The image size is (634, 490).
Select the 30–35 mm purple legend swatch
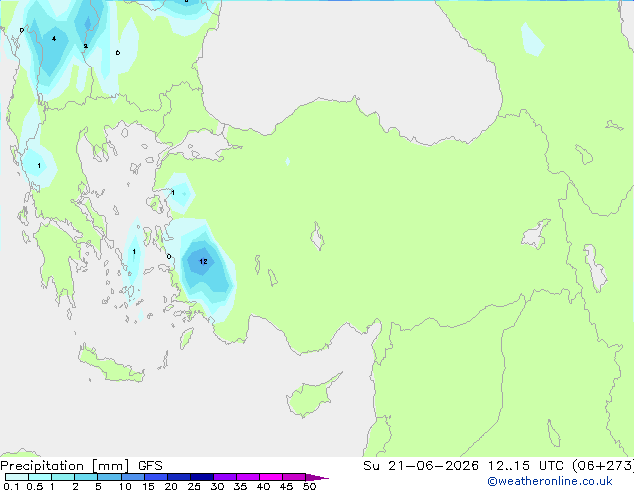(x=225, y=477)
